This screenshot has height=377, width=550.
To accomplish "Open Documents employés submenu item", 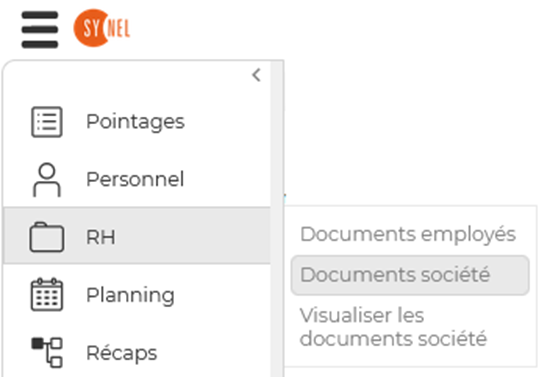I will coord(408,234).
